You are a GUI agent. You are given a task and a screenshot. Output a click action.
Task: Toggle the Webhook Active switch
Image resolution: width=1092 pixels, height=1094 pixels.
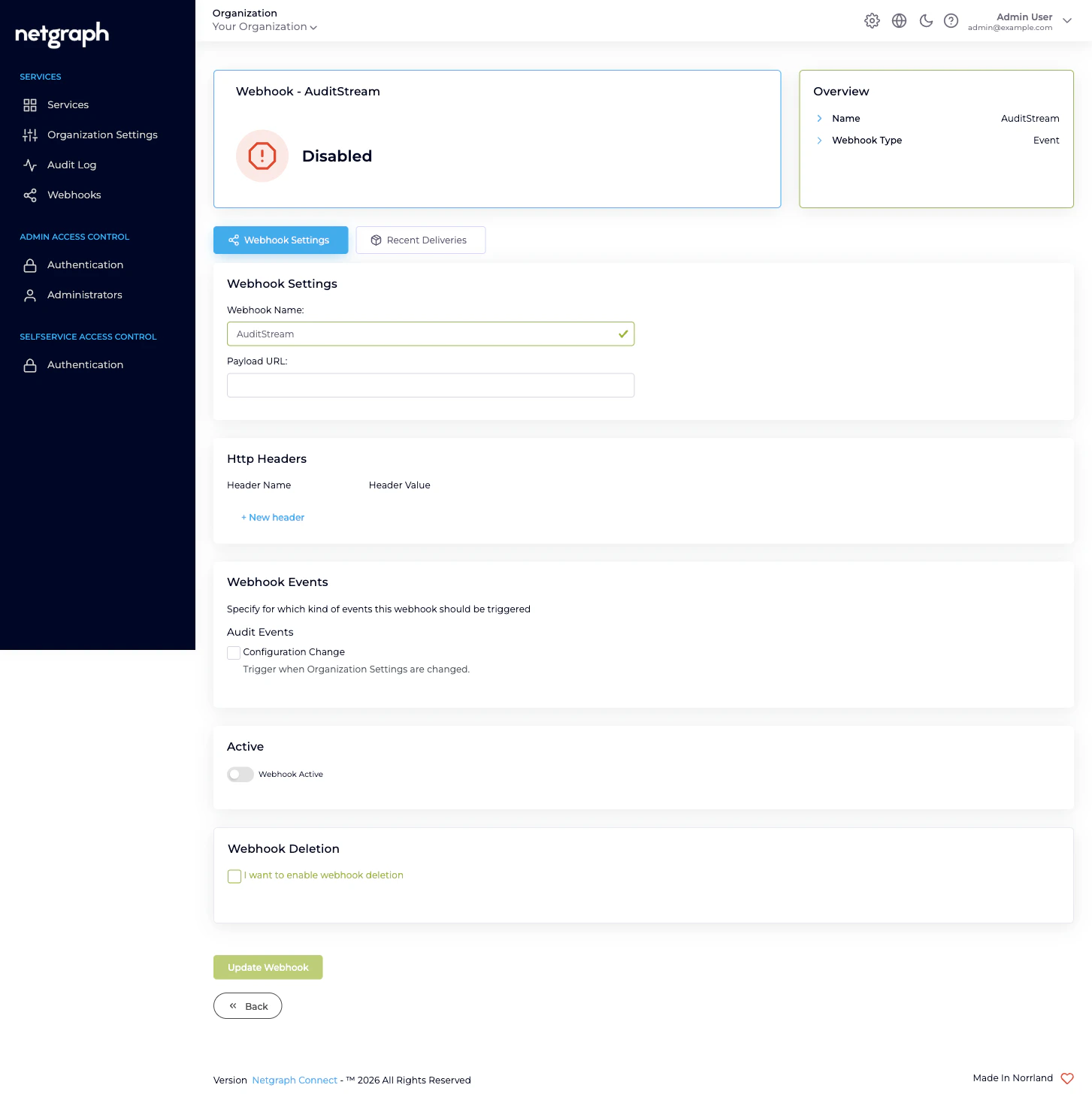coord(240,774)
